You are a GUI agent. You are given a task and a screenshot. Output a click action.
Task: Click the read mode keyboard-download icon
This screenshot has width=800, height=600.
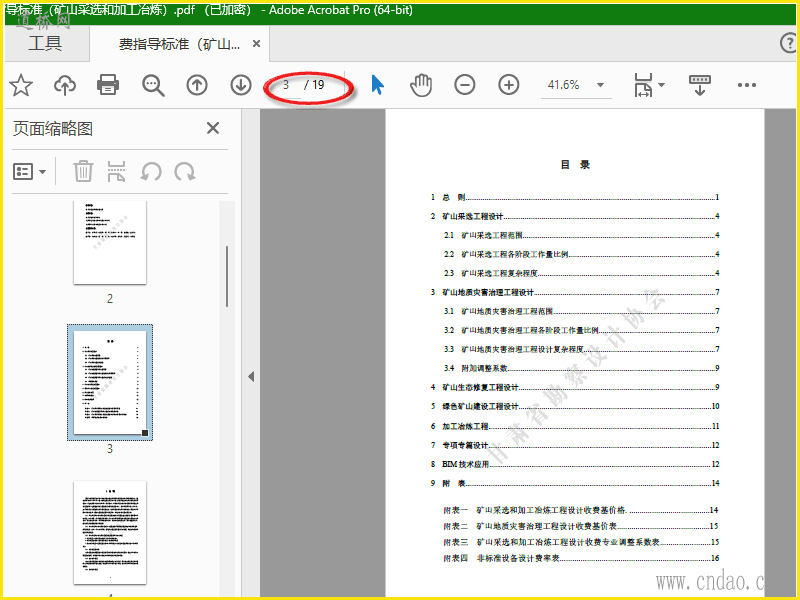click(x=699, y=85)
